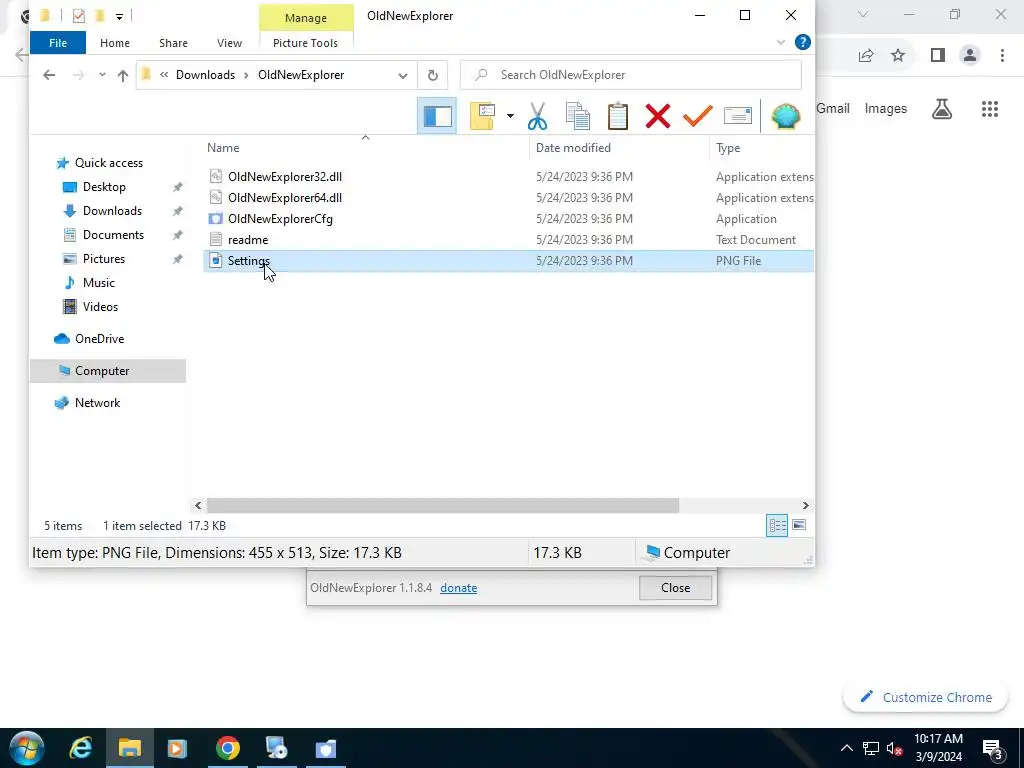
Task: Click Customize Chrome button
Action: (x=925, y=697)
